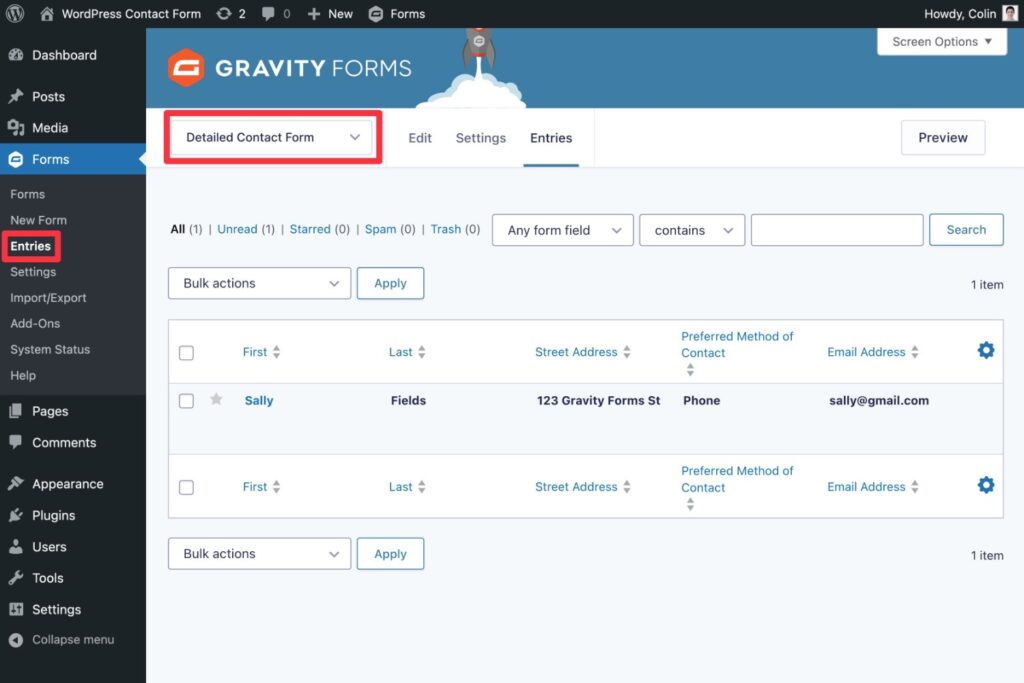Click the sidebar Settings sliders icon
This screenshot has width=1024, height=683.
[x=16, y=609]
